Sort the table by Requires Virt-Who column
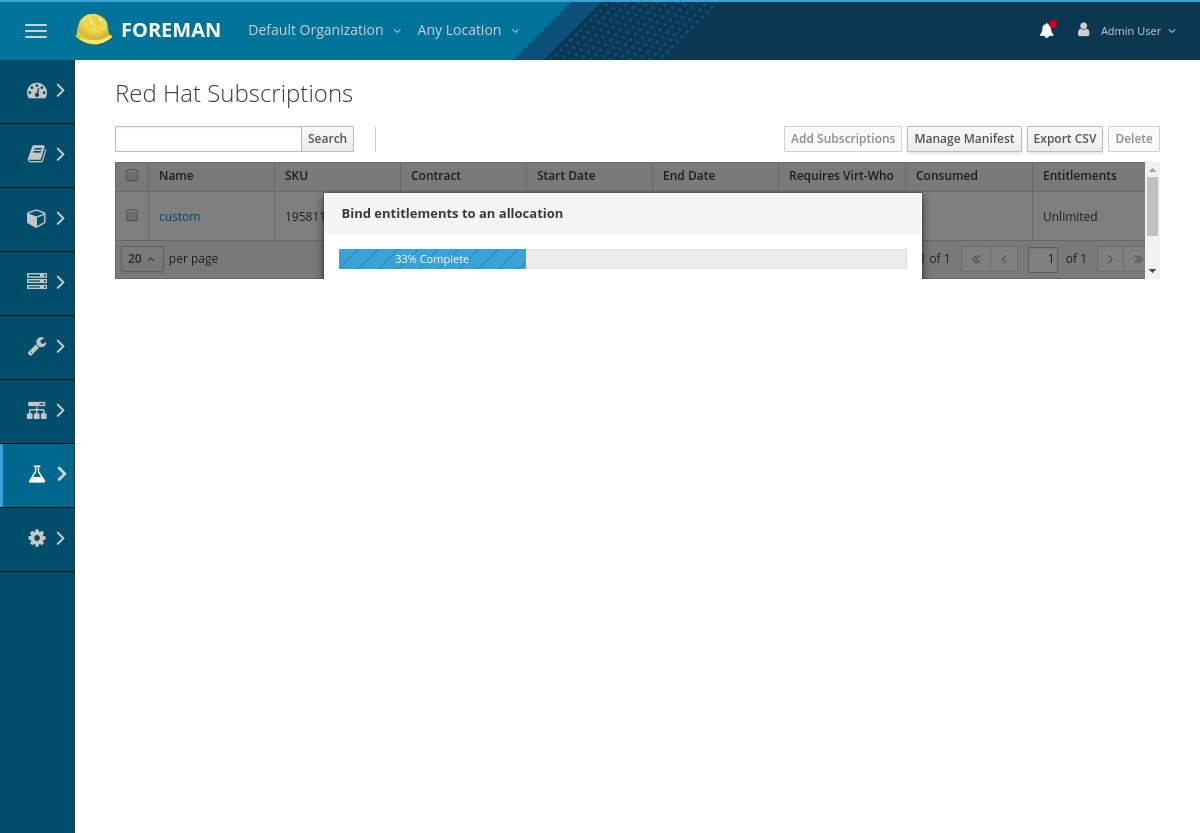The height and width of the screenshot is (833, 1200). tap(841, 176)
